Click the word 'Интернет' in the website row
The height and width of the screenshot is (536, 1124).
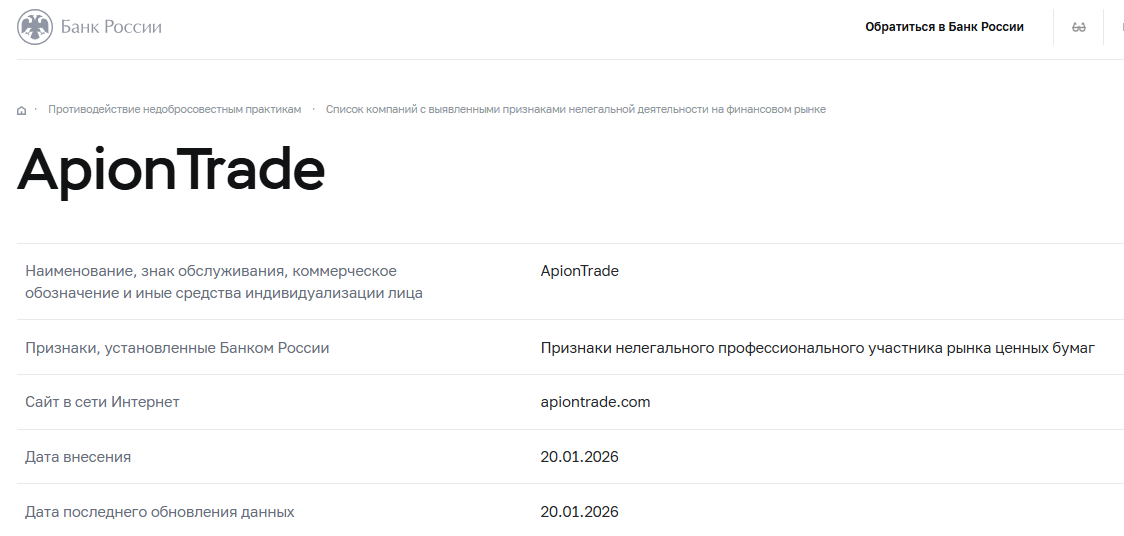click(148, 402)
